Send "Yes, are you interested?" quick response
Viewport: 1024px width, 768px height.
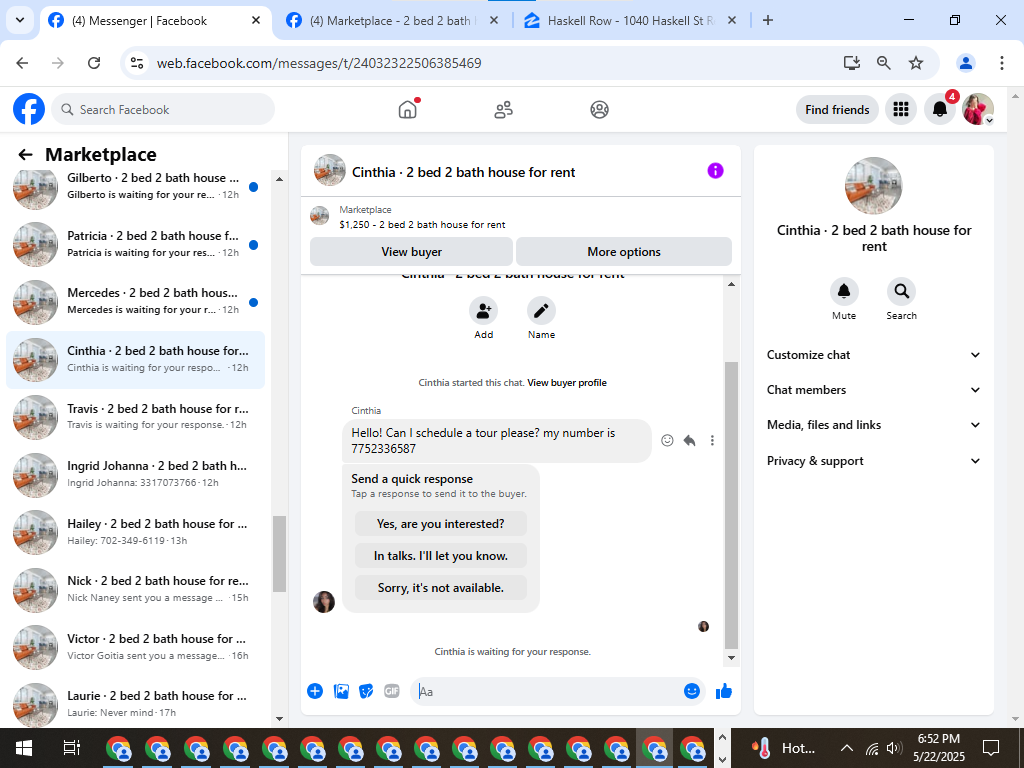(441, 524)
